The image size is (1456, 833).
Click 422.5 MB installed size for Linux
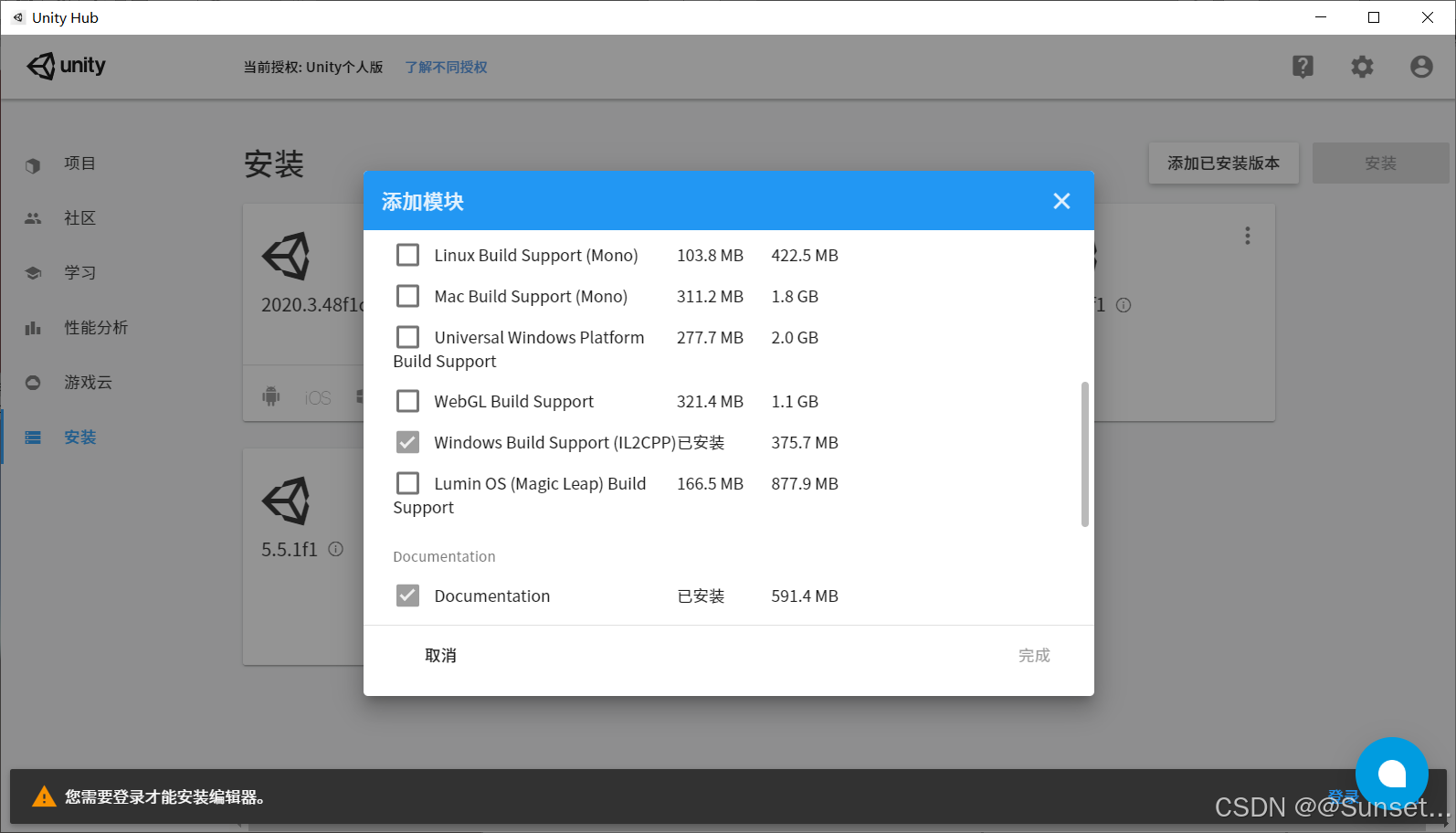(x=805, y=256)
